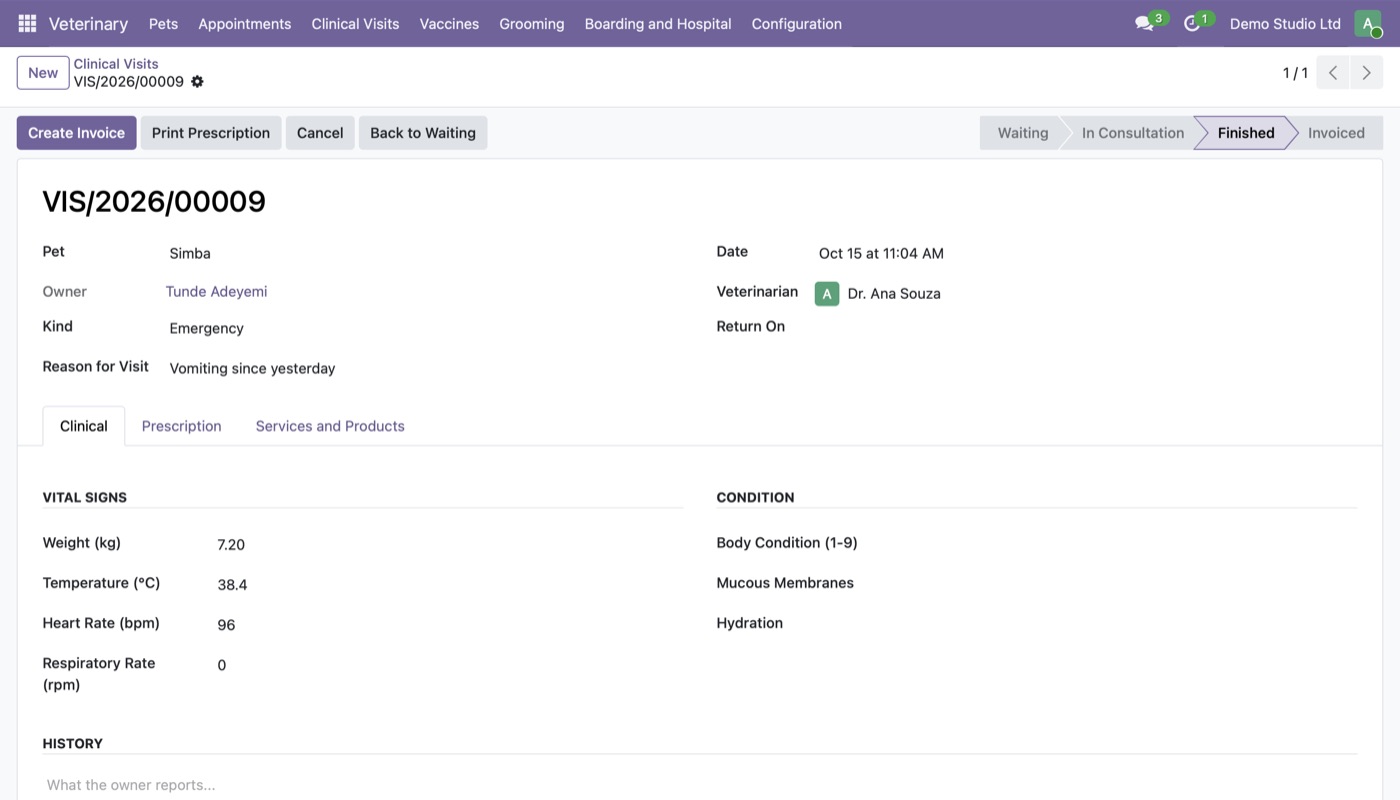This screenshot has height=800, width=1400.
Task: Open owner Tunde Adeyemi link
Action: click(x=216, y=291)
